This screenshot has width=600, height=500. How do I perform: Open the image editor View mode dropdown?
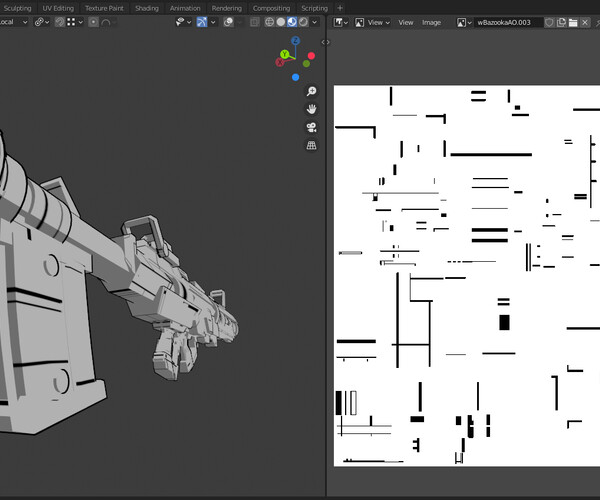372,23
